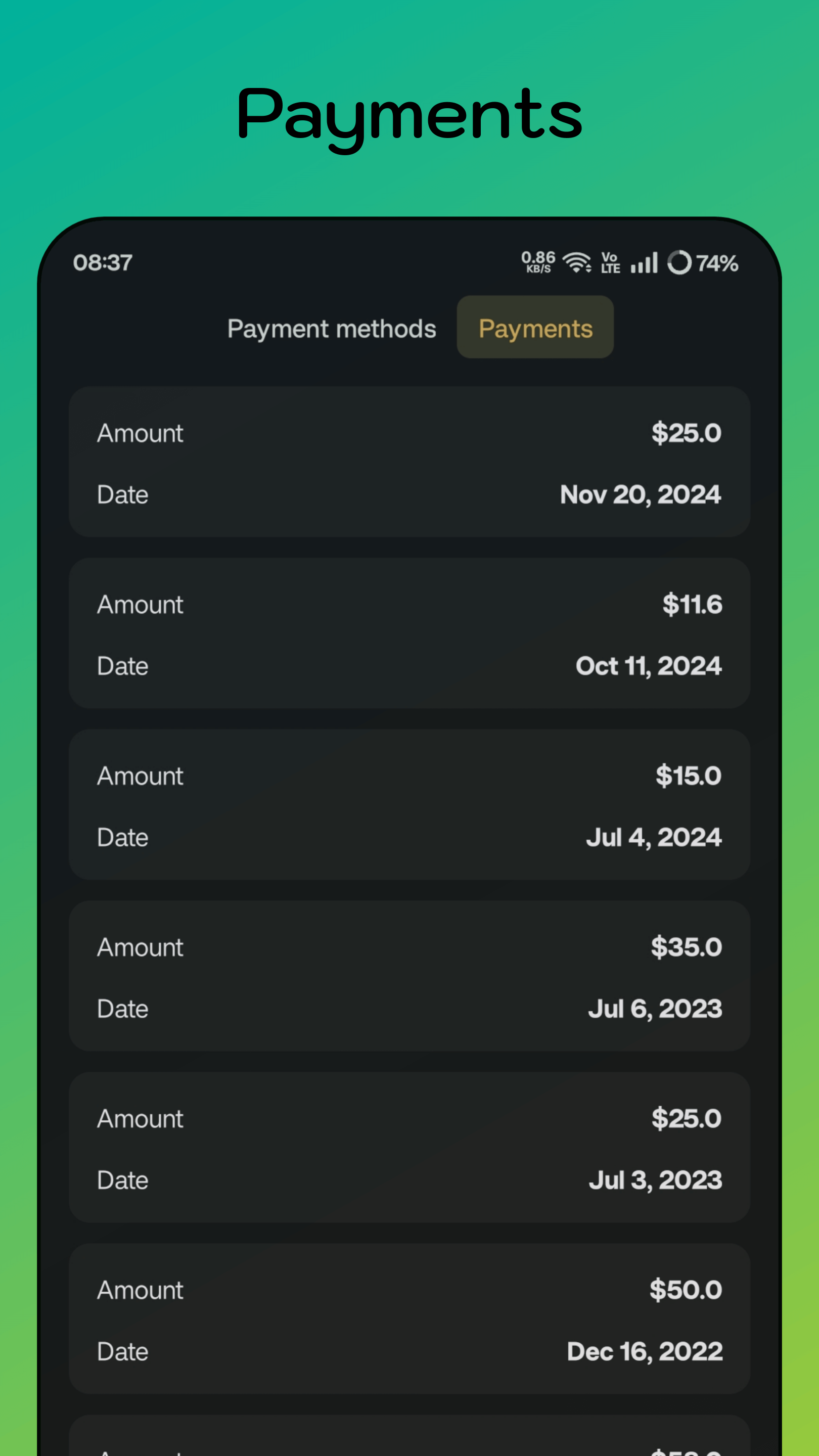Tap the Payments heading title
The width and height of the screenshot is (819, 1456).
pos(409,115)
